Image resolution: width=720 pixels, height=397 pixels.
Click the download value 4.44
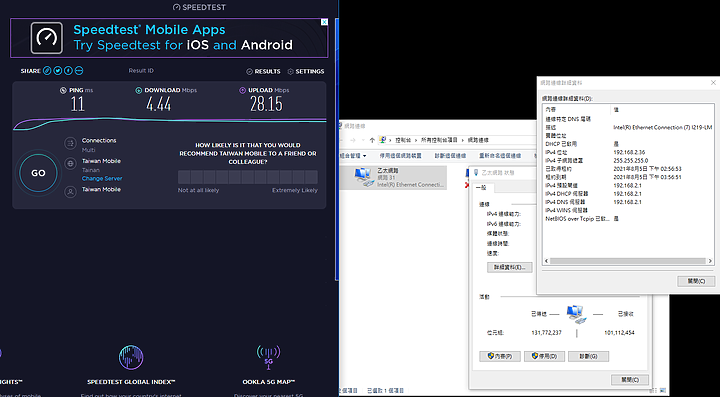[159, 104]
